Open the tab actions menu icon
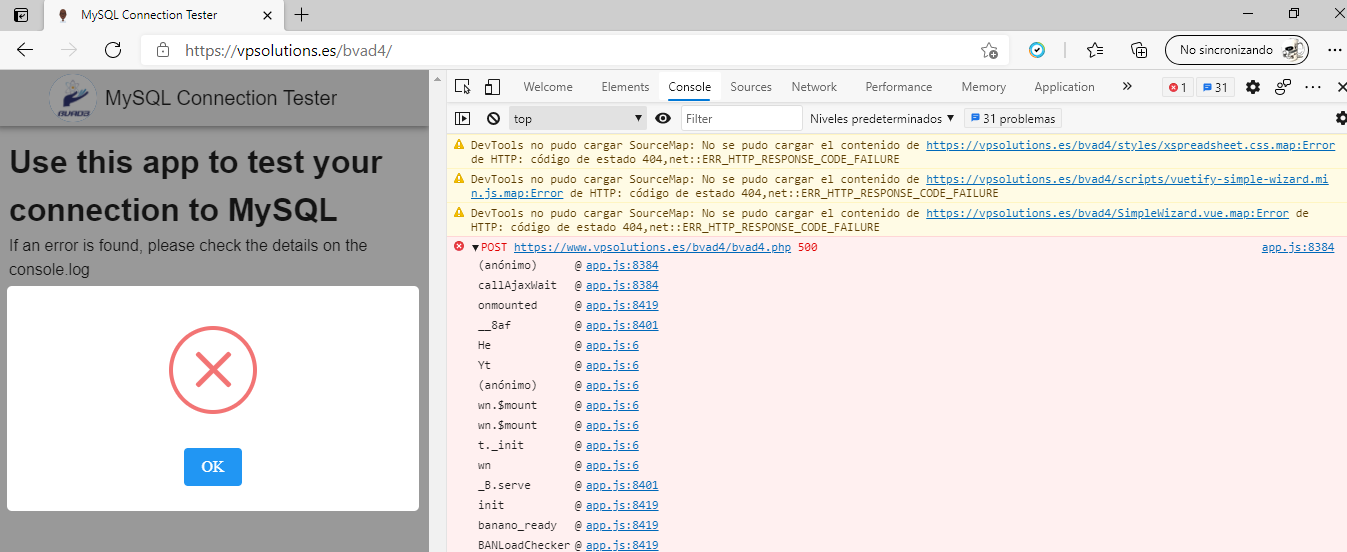Viewport: 1347px width, 552px height. (x=21, y=15)
